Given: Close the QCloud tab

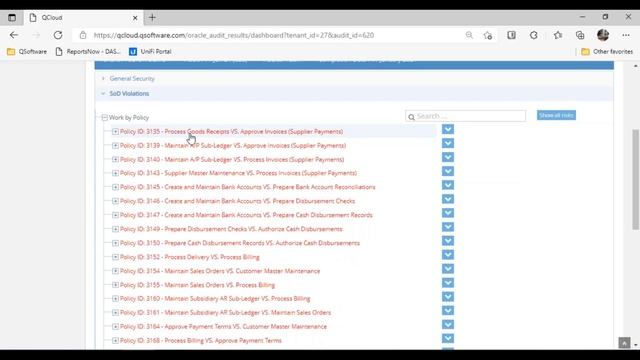Looking at the screenshot, I should (x=135, y=18).
